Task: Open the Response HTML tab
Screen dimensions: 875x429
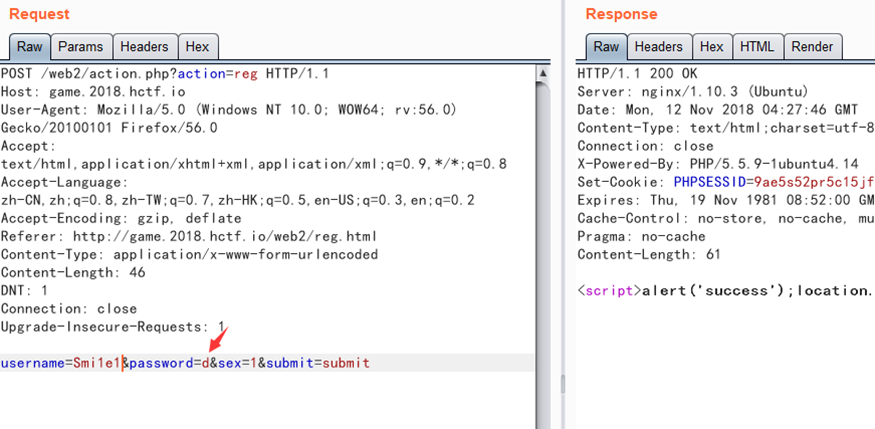Action: [757, 47]
